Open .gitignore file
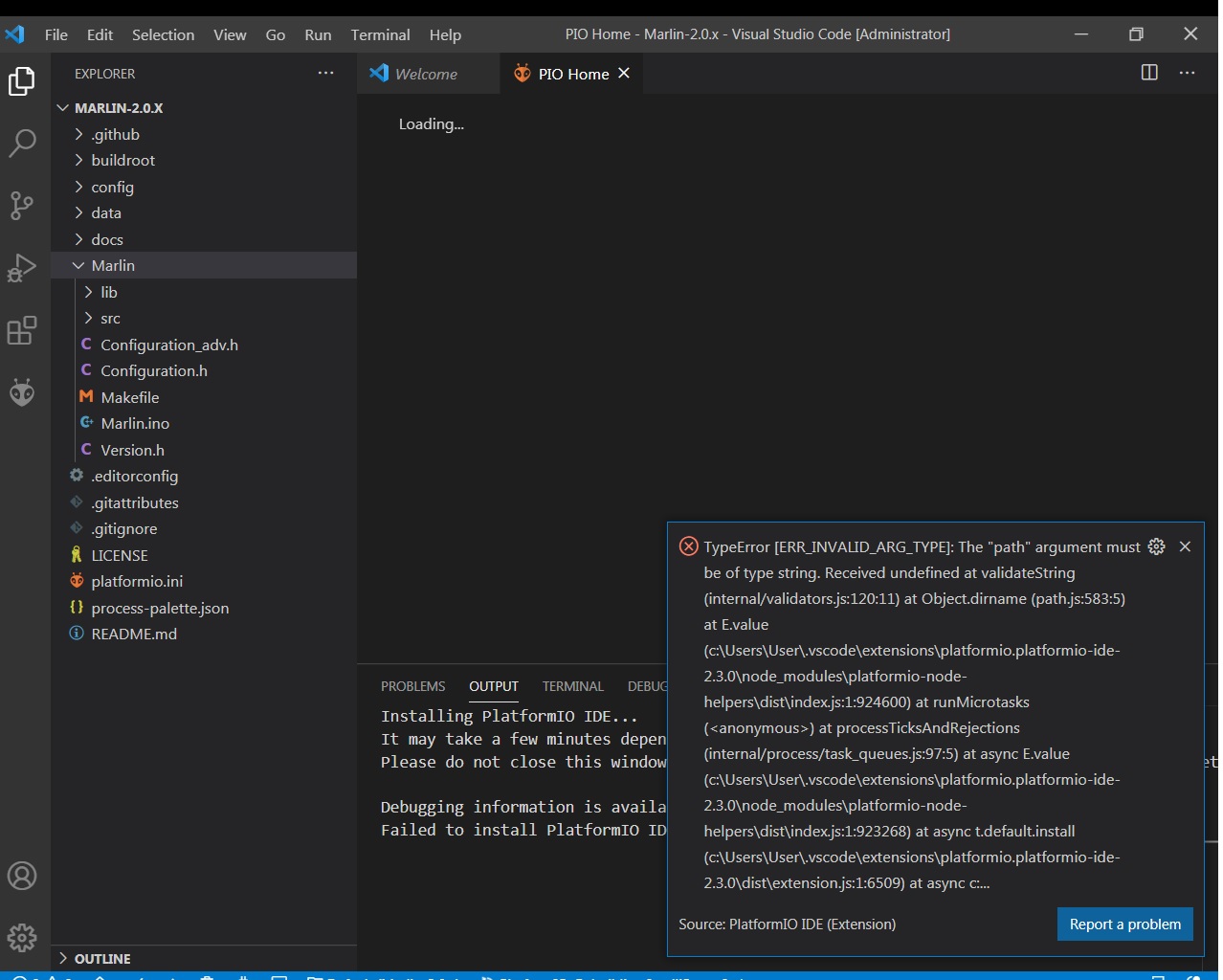This screenshot has width=1223, height=980. pos(204,529)
